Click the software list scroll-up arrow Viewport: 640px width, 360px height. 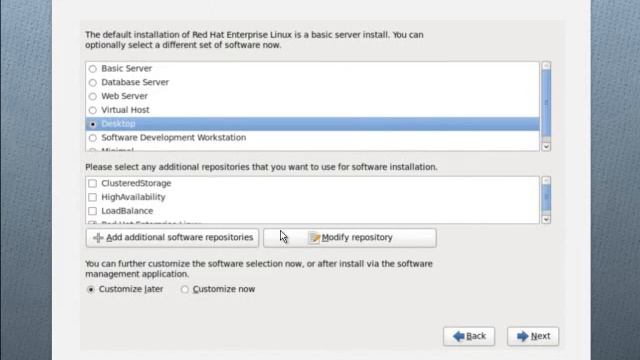pyautogui.click(x=546, y=66)
